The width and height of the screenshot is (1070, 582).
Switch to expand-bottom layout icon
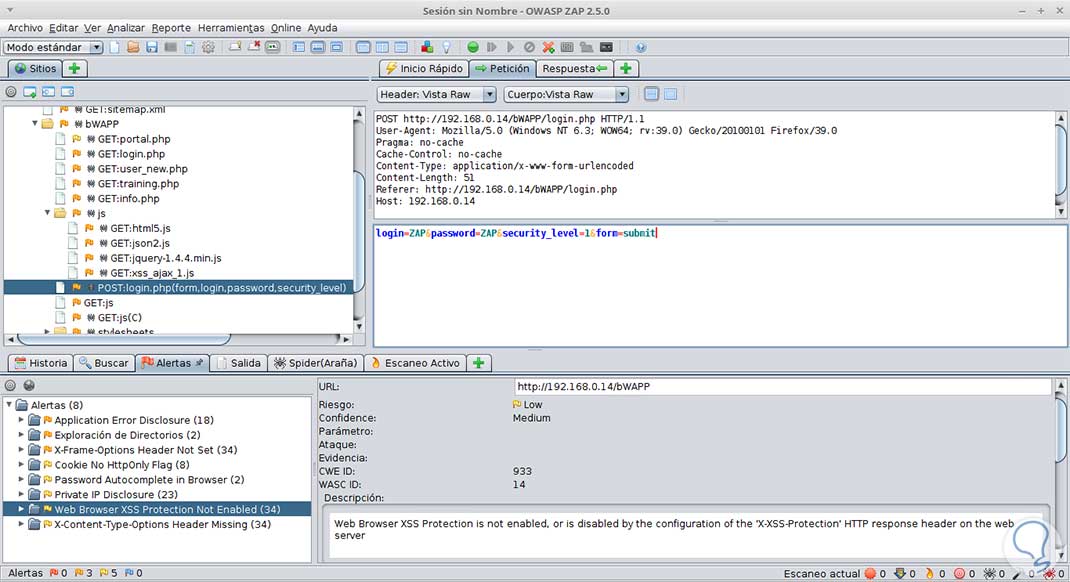[x=317, y=47]
